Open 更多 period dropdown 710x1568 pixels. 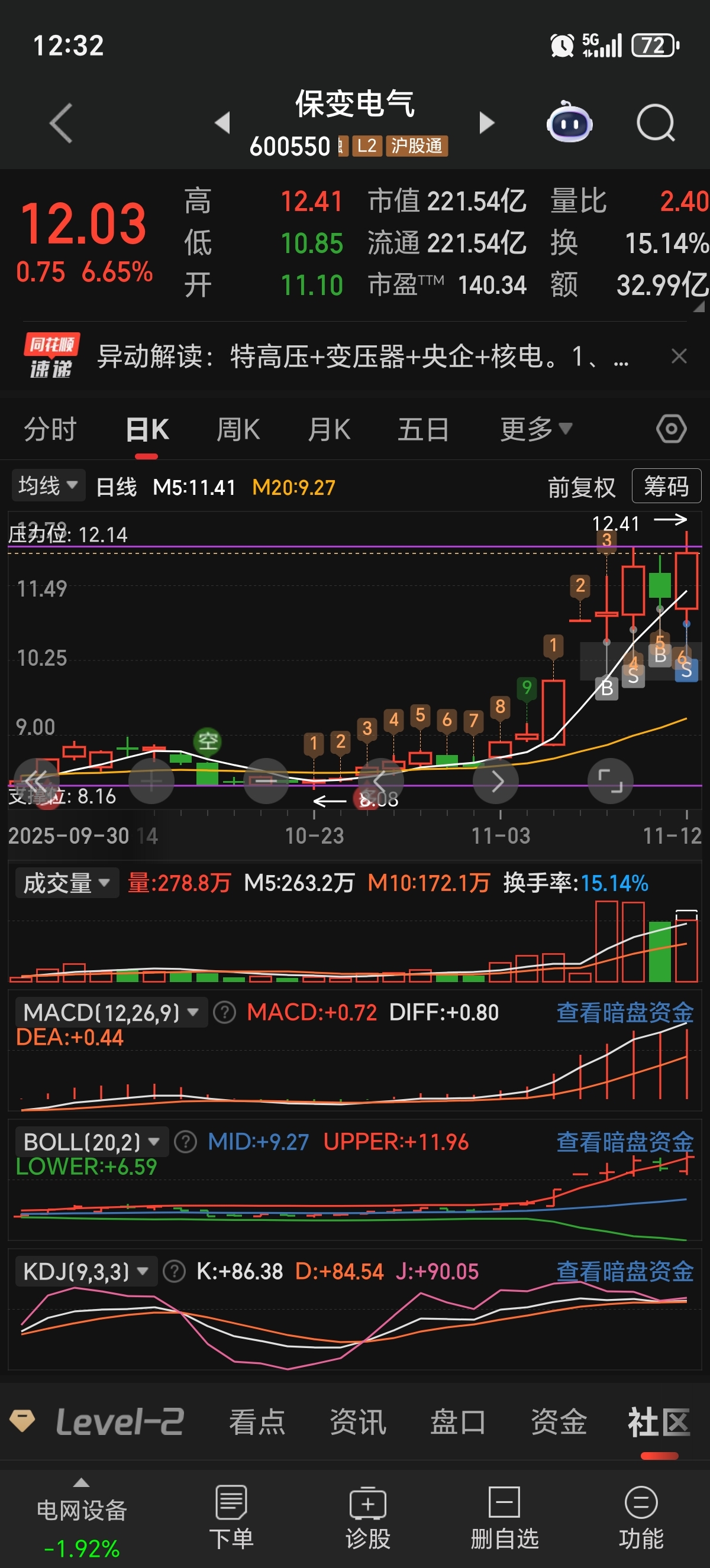click(x=536, y=429)
